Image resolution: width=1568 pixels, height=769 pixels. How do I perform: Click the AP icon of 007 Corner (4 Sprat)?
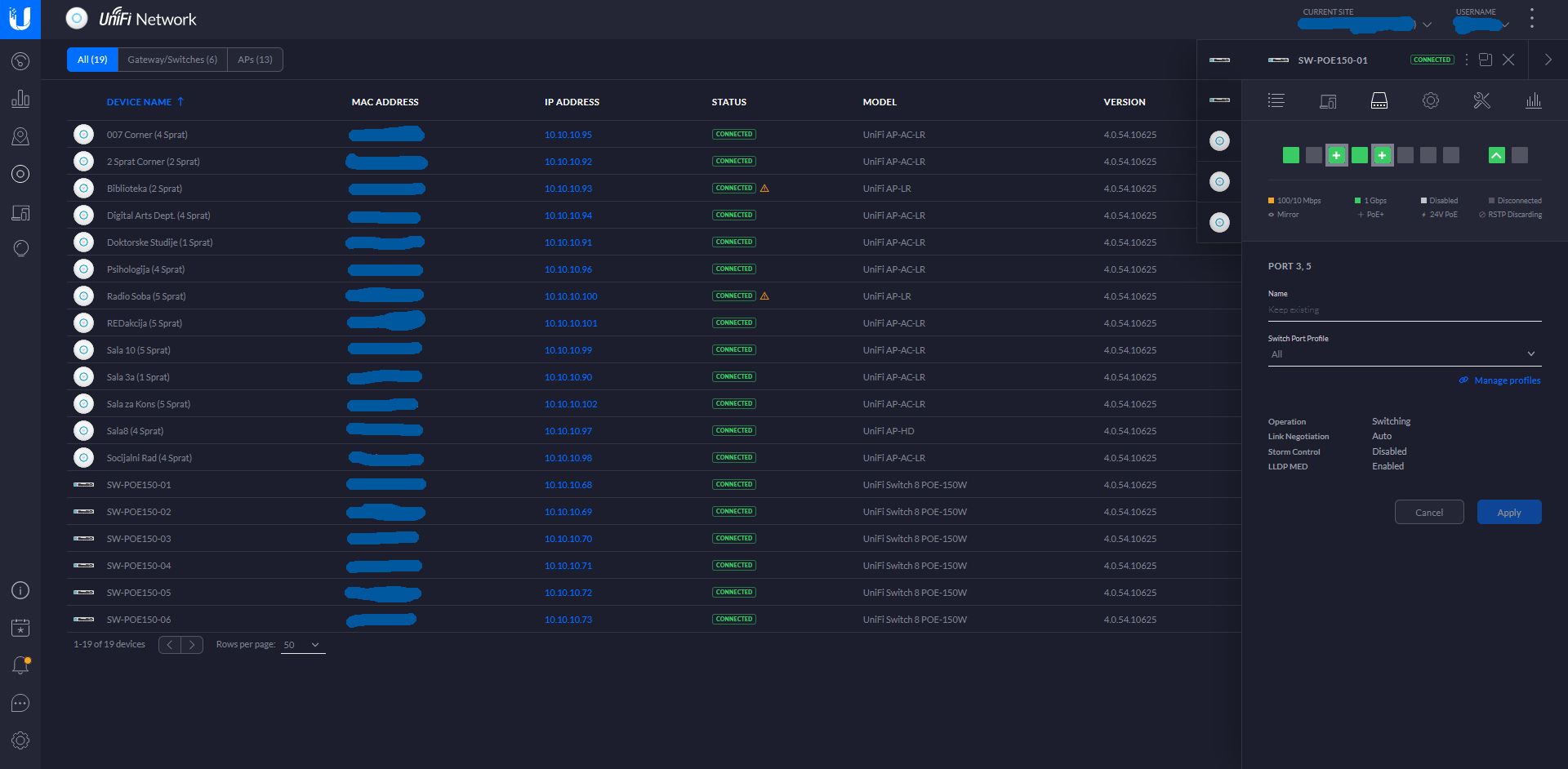[x=83, y=134]
